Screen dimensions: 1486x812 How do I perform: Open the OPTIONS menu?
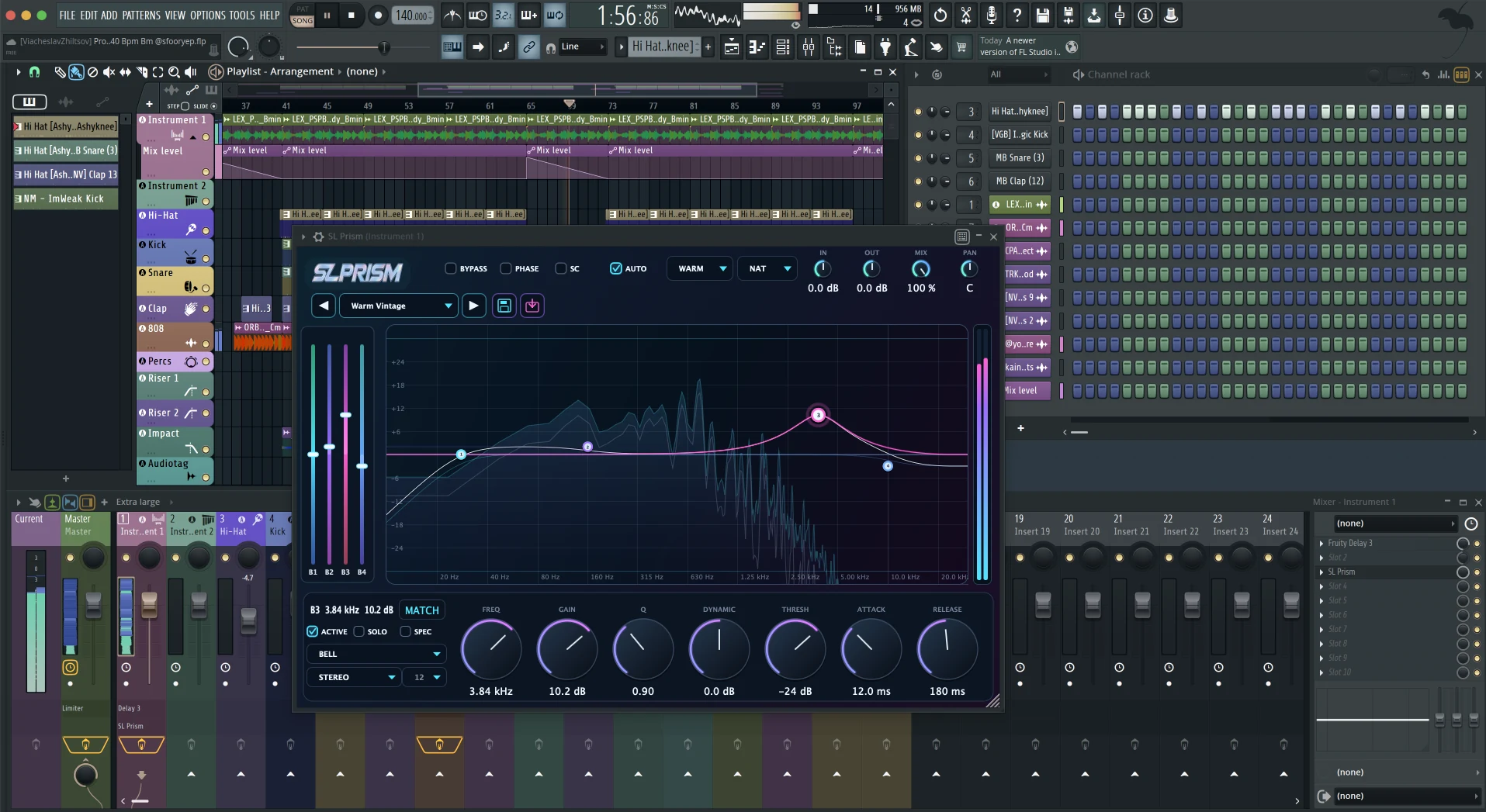(207, 15)
